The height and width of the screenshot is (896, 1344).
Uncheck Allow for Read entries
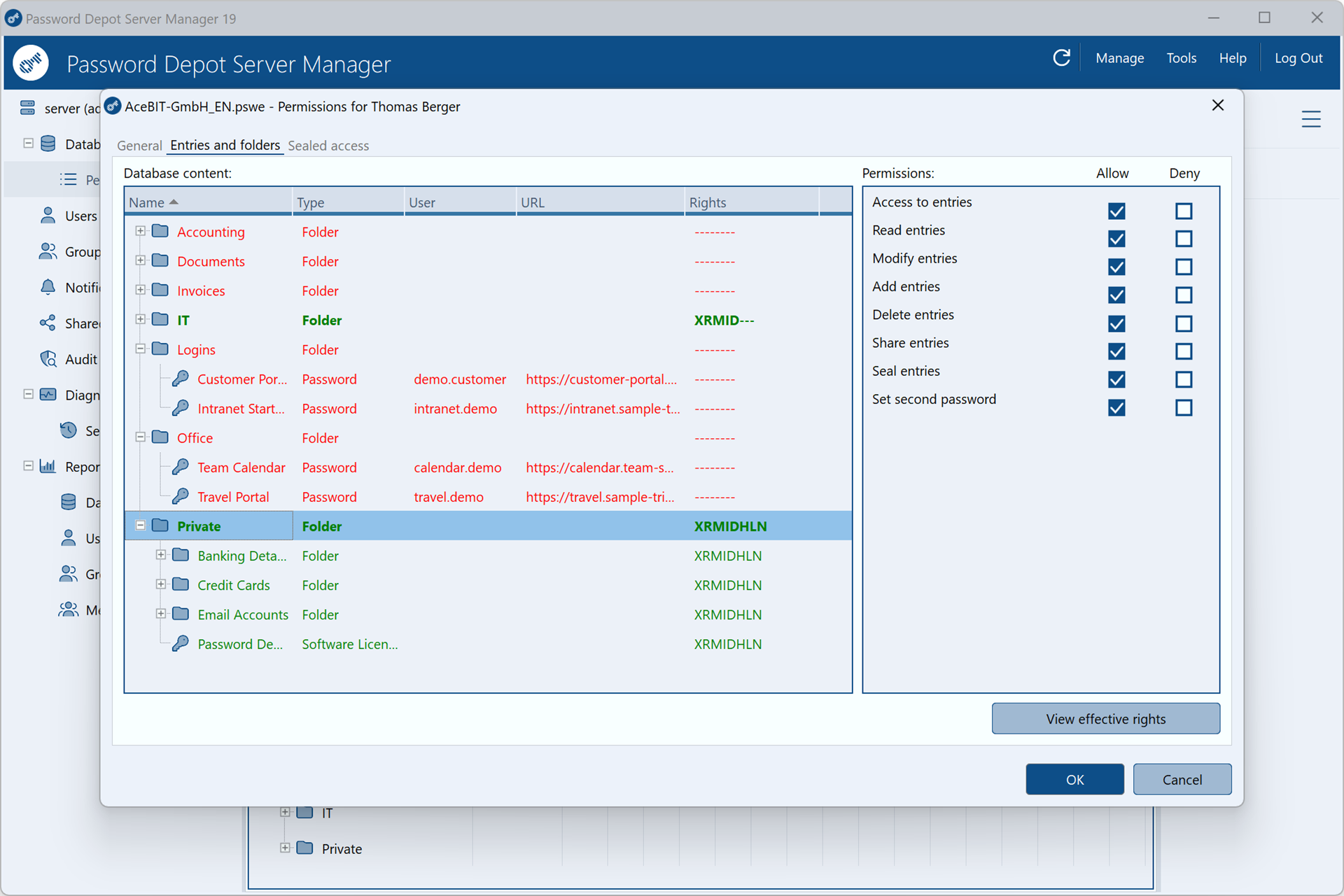(1116, 239)
